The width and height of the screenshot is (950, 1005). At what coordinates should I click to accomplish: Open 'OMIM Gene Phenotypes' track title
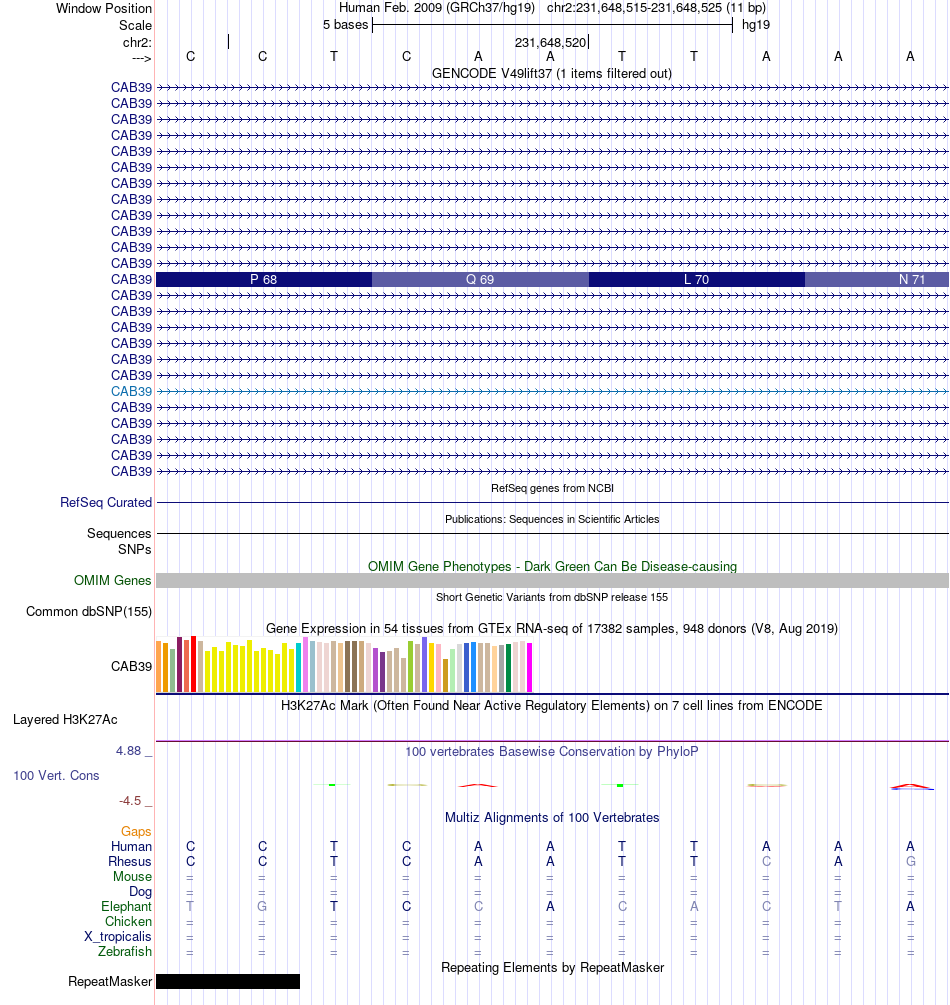(552, 567)
